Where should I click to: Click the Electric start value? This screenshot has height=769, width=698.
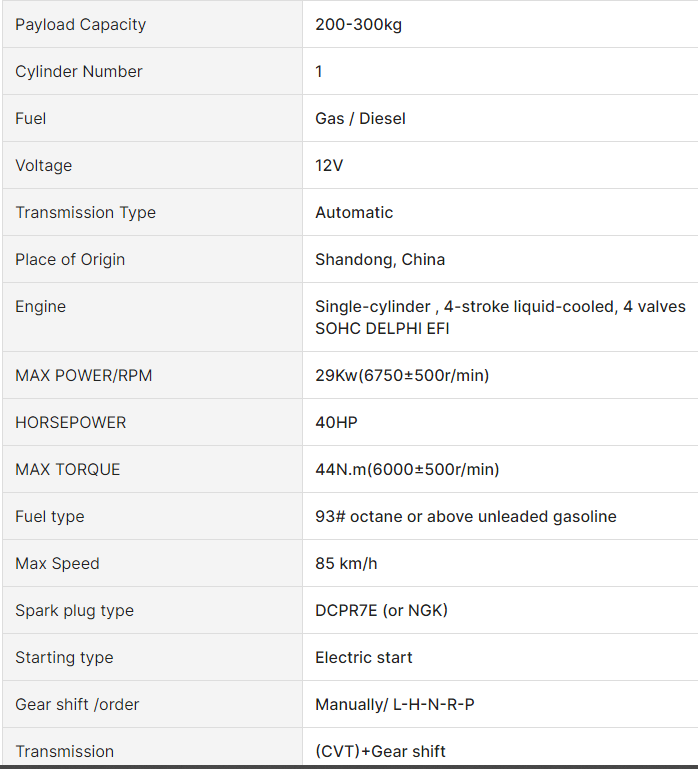[x=364, y=657]
